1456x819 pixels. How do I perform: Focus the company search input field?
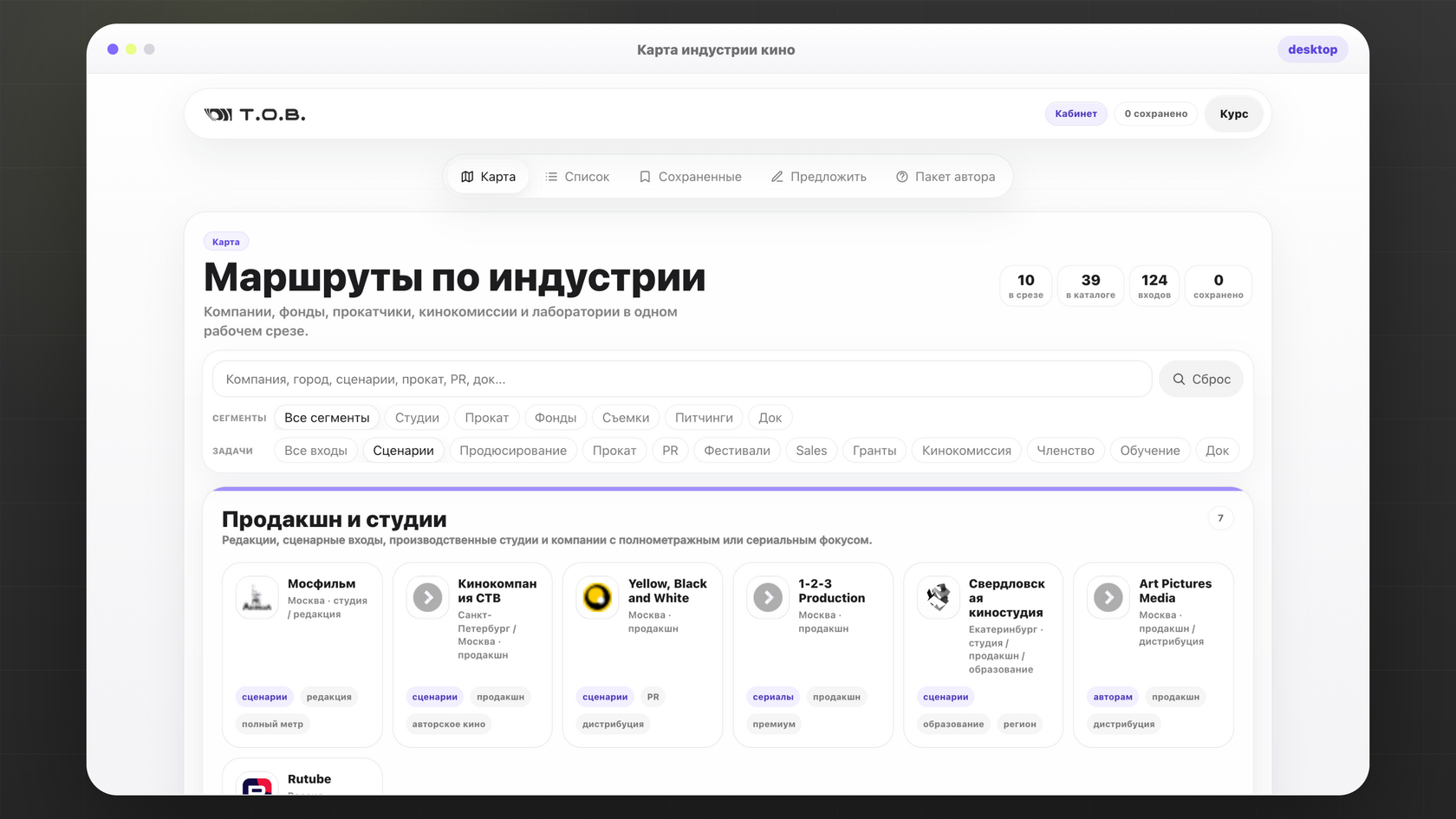click(x=682, y=380)
